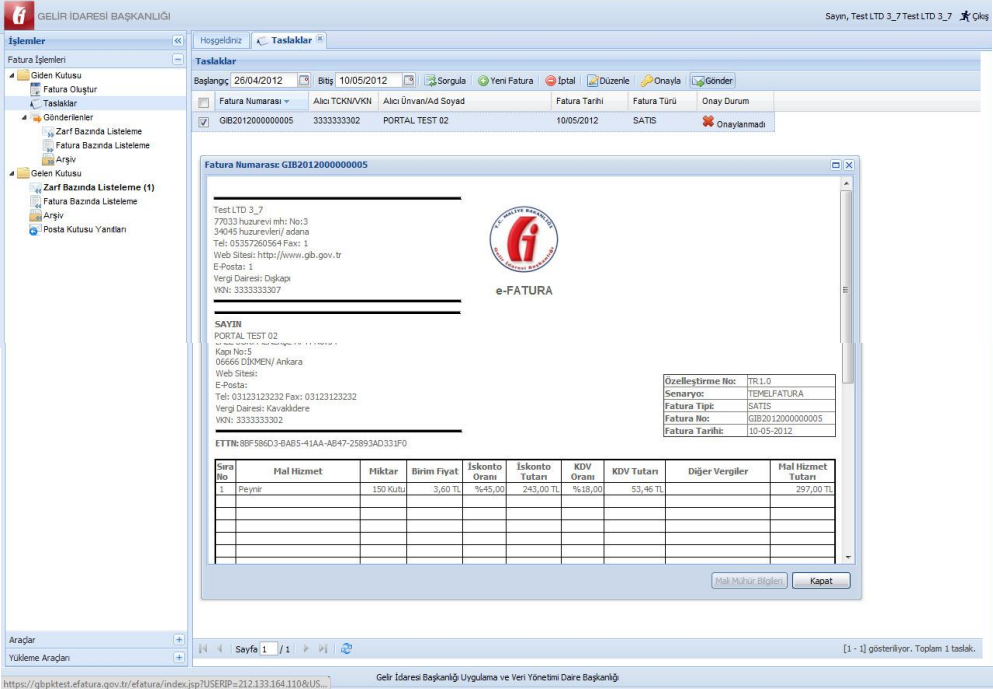Select the Taslaklar tab
993x689 pixels.
(291, 41)
